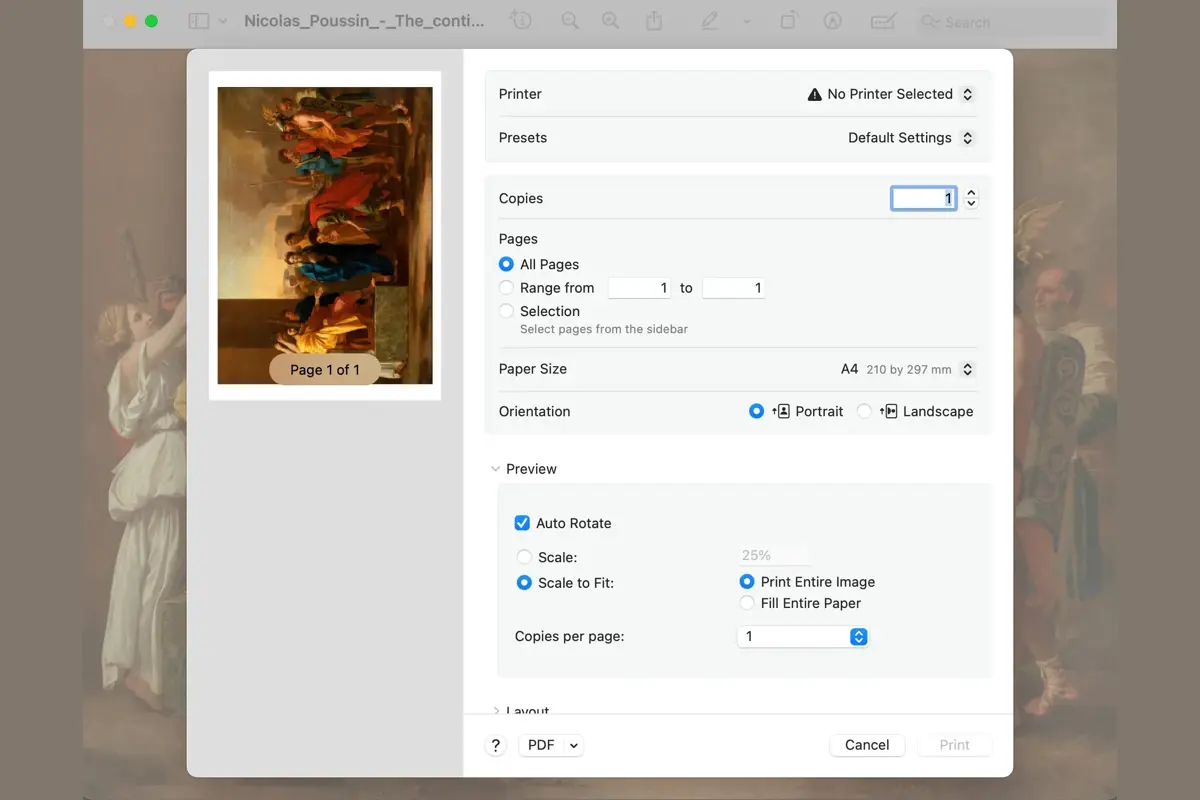Screen dimensions: 1200x800
Task: Open the highlight color options chevron
Action: 746,21
